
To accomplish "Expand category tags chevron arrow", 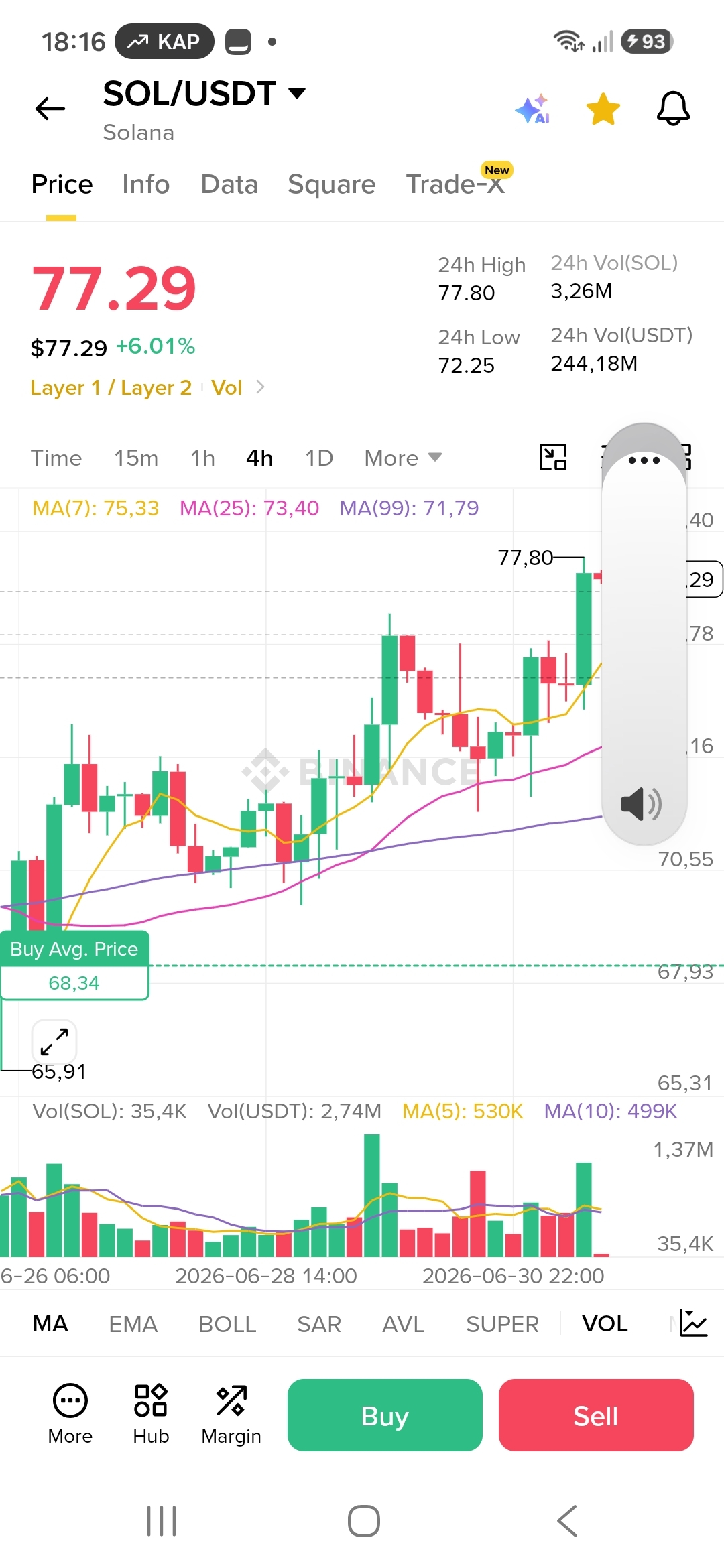I will coord(260,387).
